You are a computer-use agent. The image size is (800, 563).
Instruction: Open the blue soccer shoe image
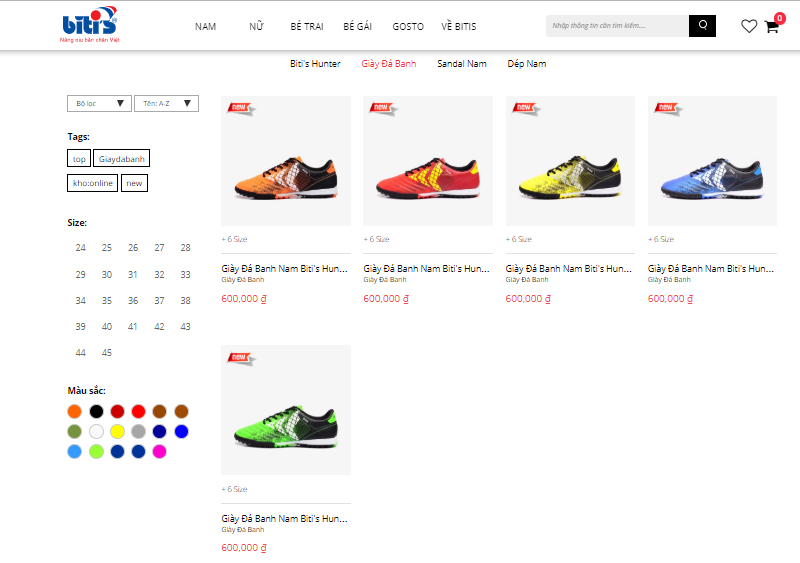[712, 161]
